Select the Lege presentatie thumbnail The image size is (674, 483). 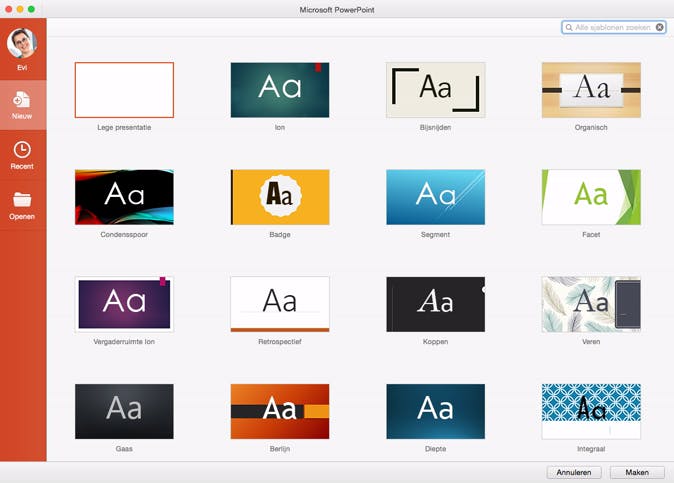click(x=124, y=90)
